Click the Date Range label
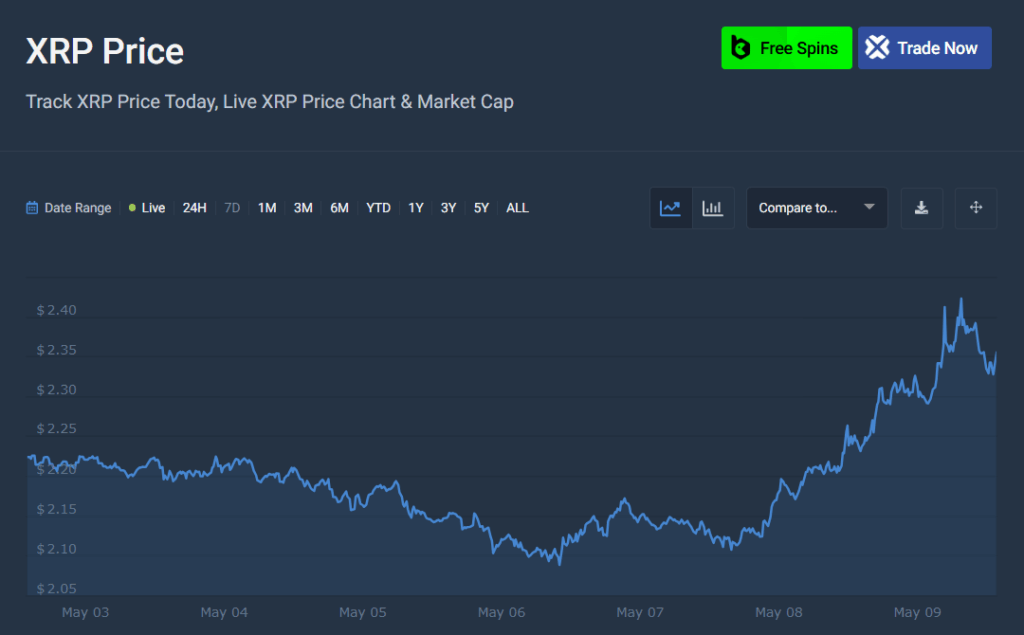1024x635 pixels. [x=78, y=208]
